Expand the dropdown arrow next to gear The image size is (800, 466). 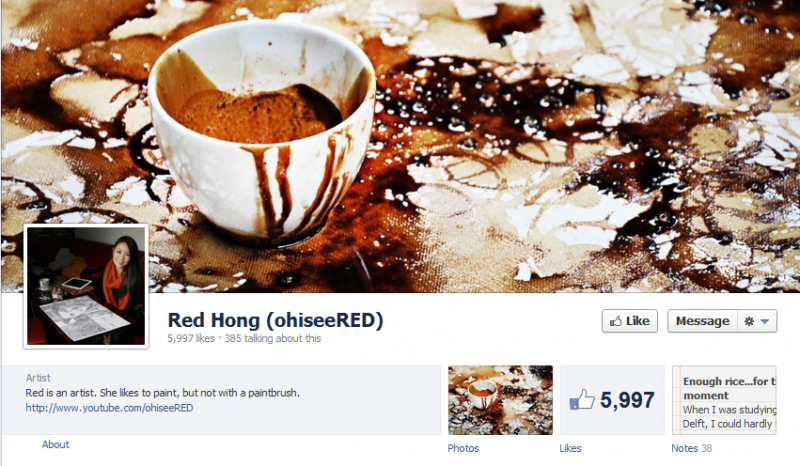pos(764,322)
